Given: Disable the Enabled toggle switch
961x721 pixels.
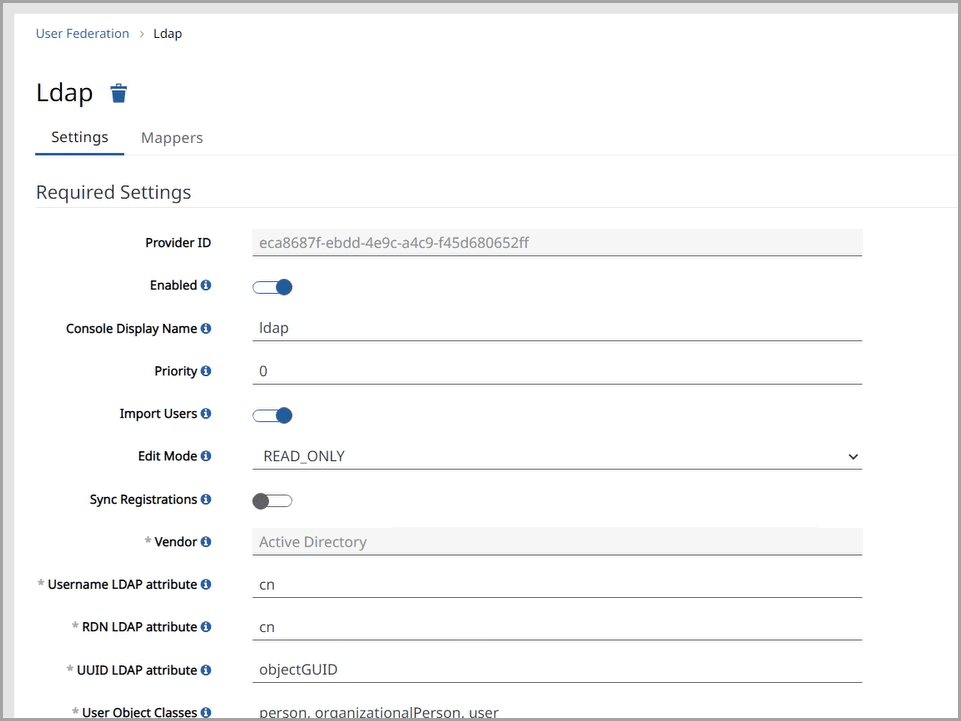Looking at the screenshot, I should coord(272,287).
